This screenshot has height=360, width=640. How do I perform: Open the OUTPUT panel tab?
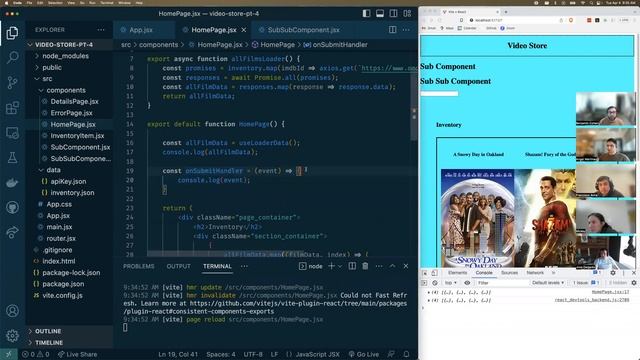pyautogui.click(x=178, y=266)
